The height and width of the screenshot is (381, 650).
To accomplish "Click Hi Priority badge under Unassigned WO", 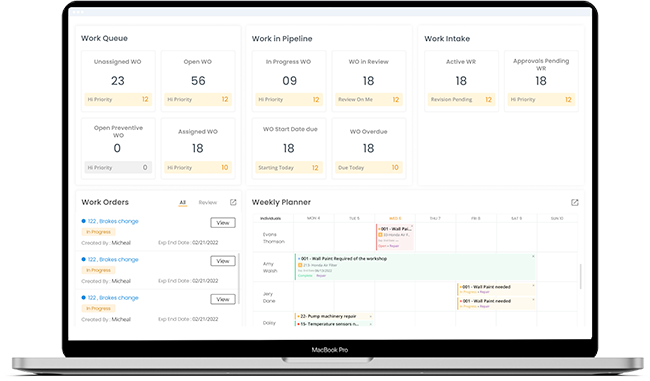I will pyautogui.click(x=118, y=99).
